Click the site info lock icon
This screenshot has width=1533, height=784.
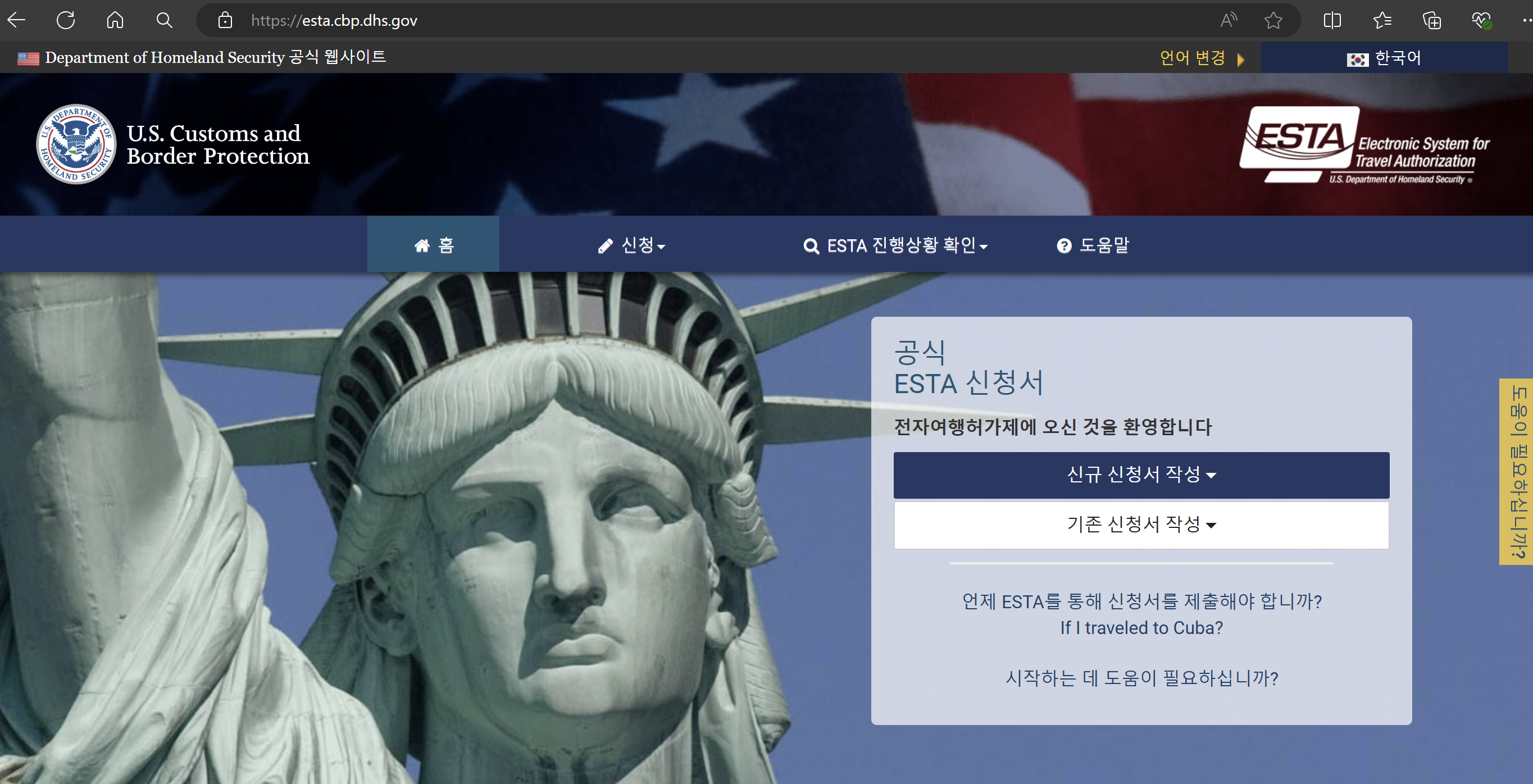(x=225, y=20)
